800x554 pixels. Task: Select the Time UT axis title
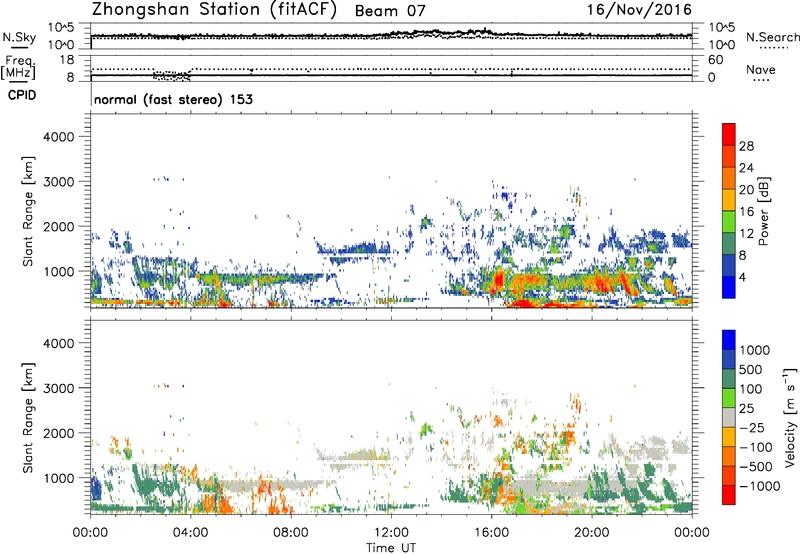point(391,548)
